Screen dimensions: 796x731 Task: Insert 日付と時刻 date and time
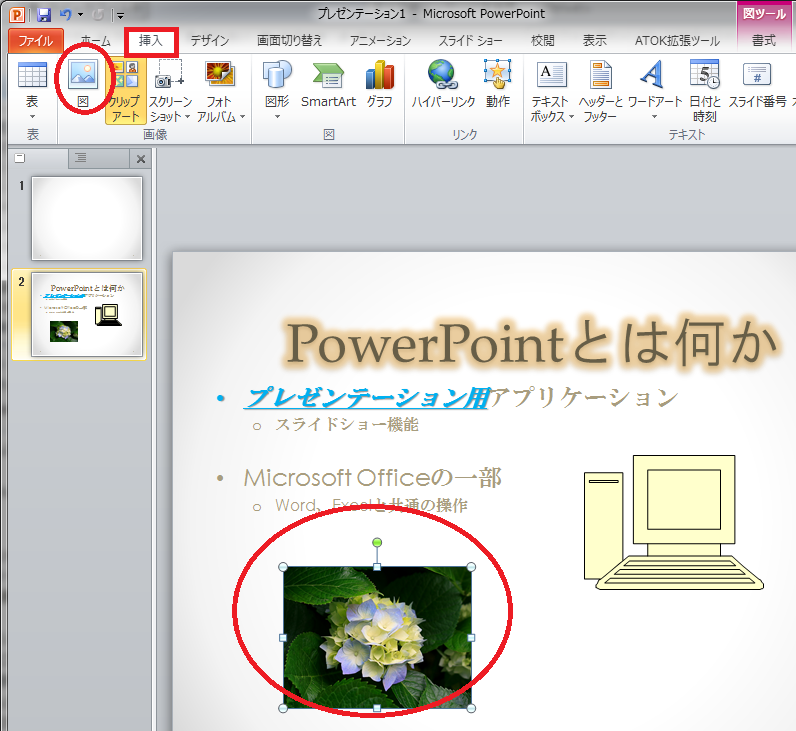click(x=705, y=91)
